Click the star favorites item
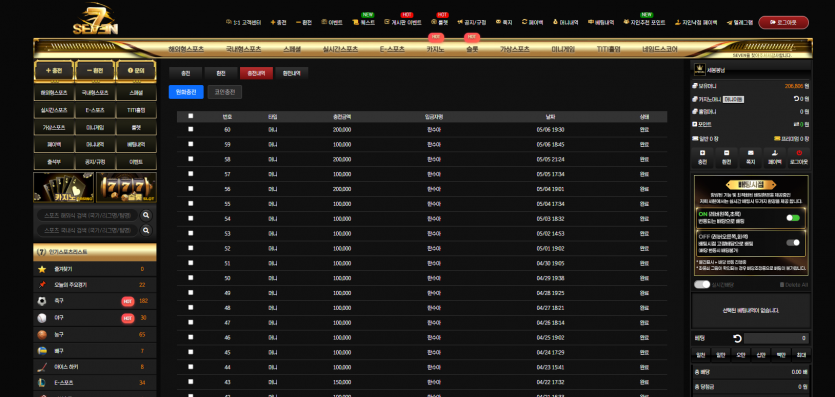The width and height of the screenshot is (835, 397). click(95, 269)
